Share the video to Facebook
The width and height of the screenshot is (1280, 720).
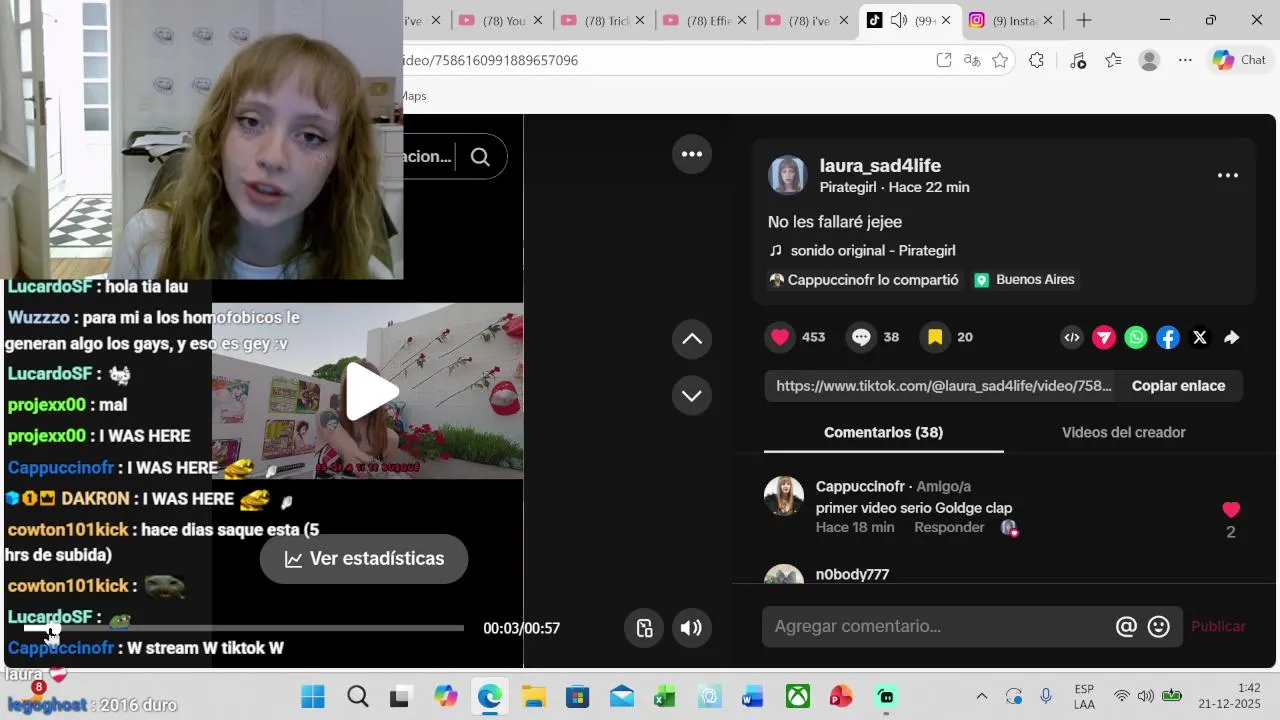(x=1168, y=338)
